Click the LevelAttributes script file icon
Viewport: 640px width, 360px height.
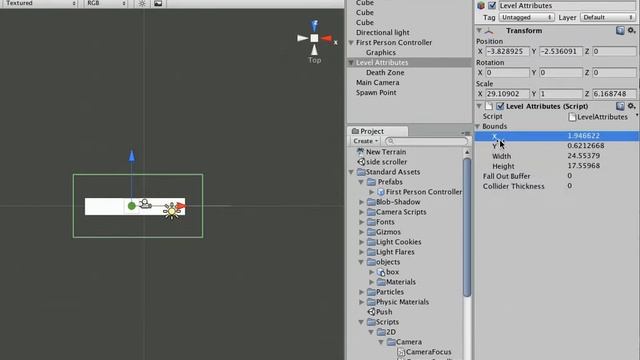(x=572, y=117)
